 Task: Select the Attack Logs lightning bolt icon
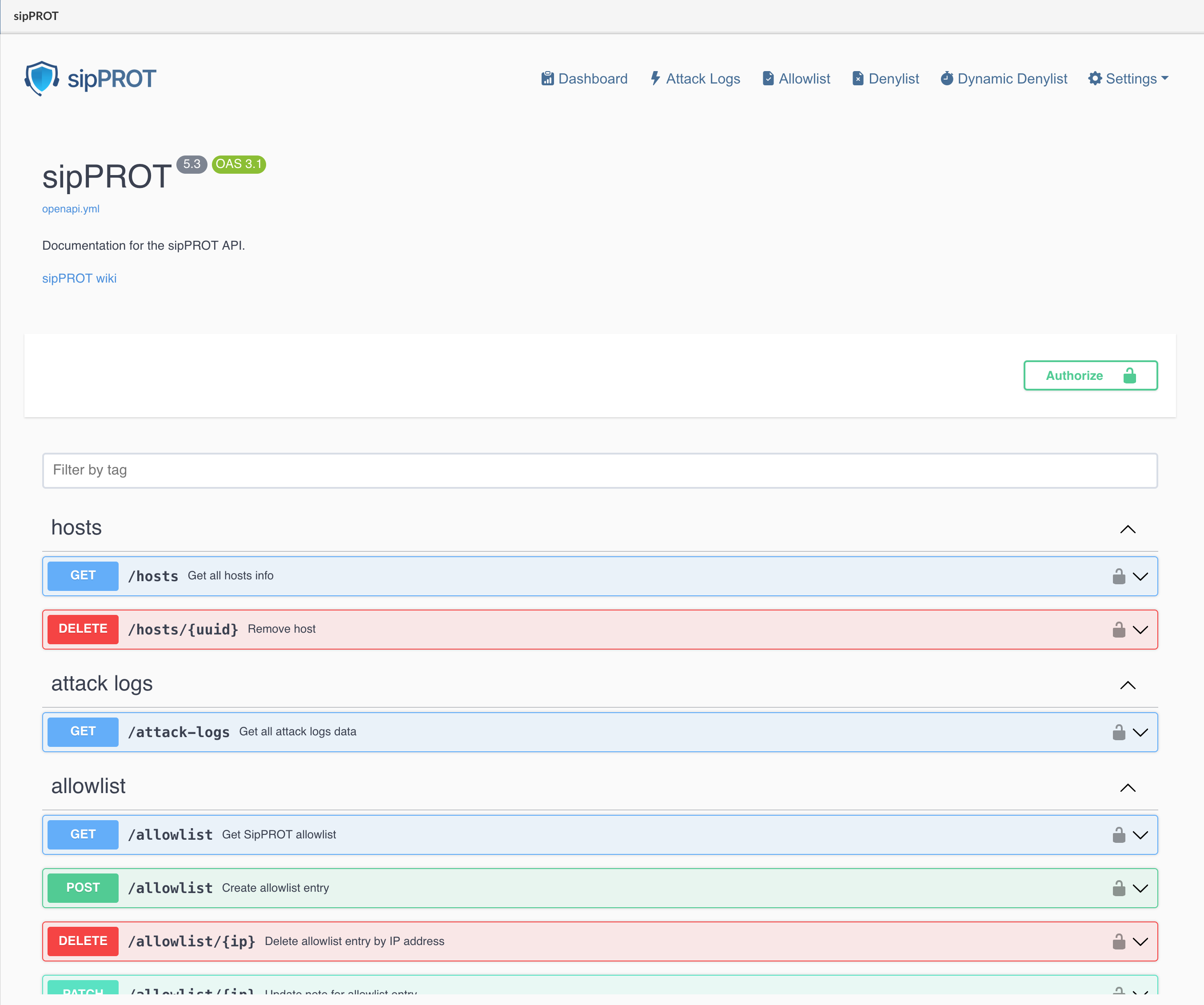point(656,79)
